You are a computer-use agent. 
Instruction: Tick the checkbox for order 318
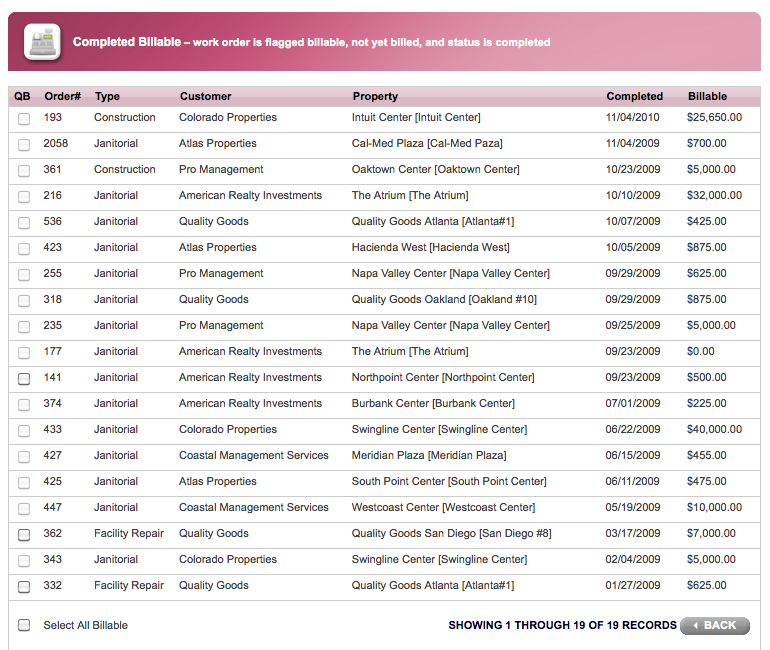pos(24,301)
